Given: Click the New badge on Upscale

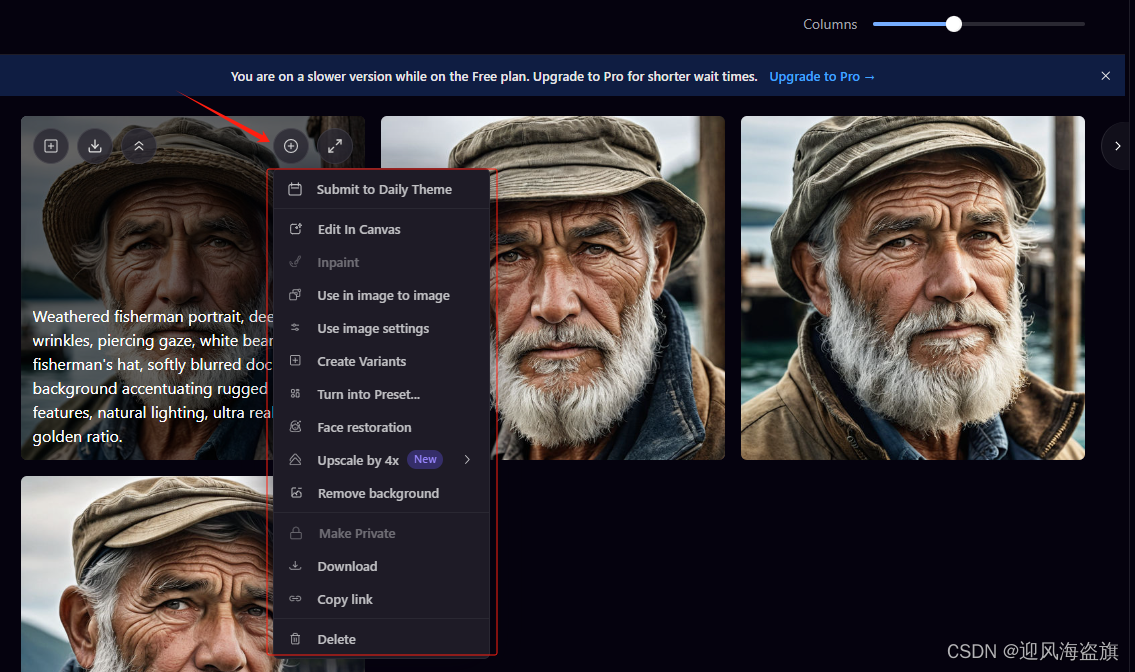Looking at the screenshot, I should tap(425, 459).
